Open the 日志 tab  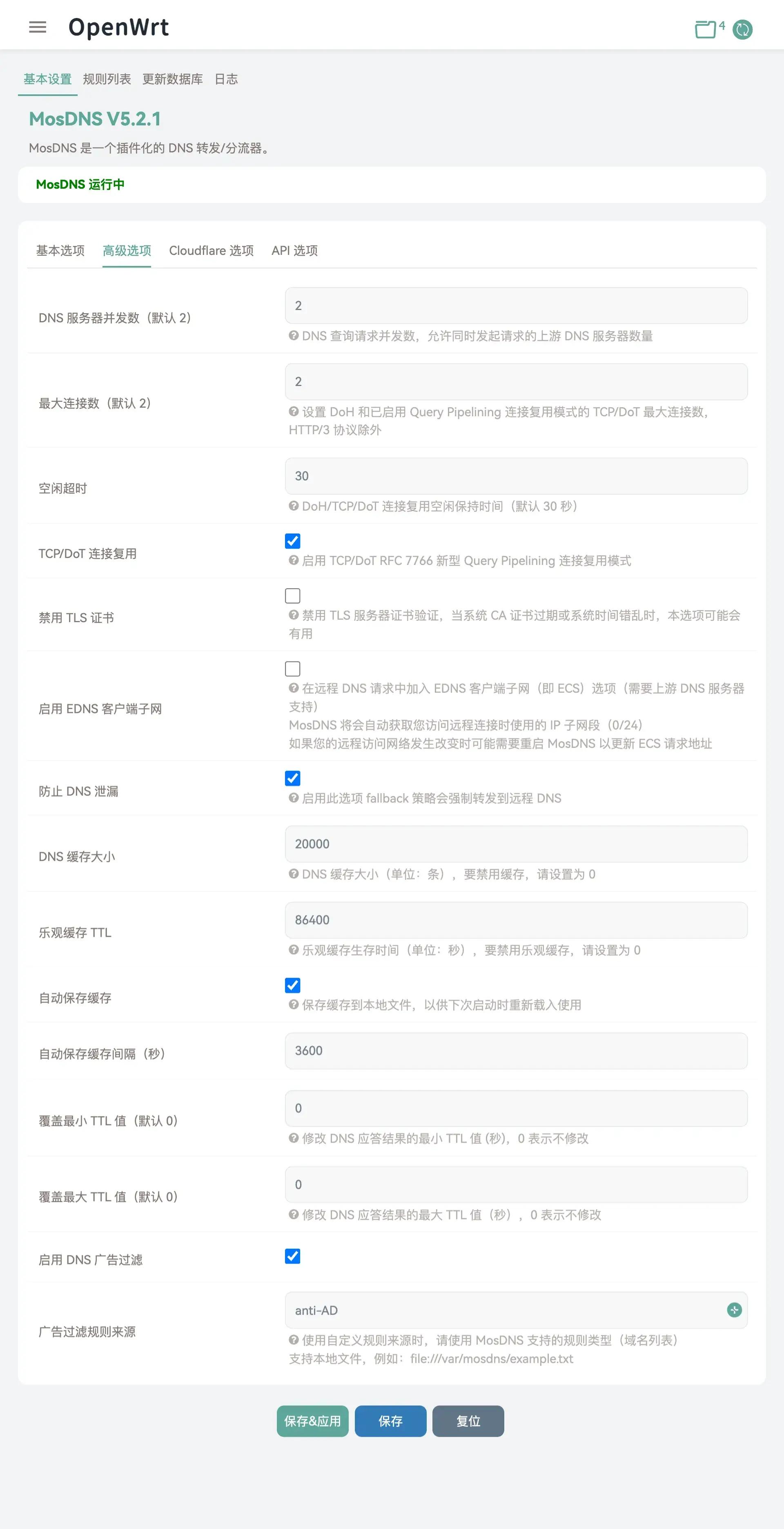[x=226, y=79]
